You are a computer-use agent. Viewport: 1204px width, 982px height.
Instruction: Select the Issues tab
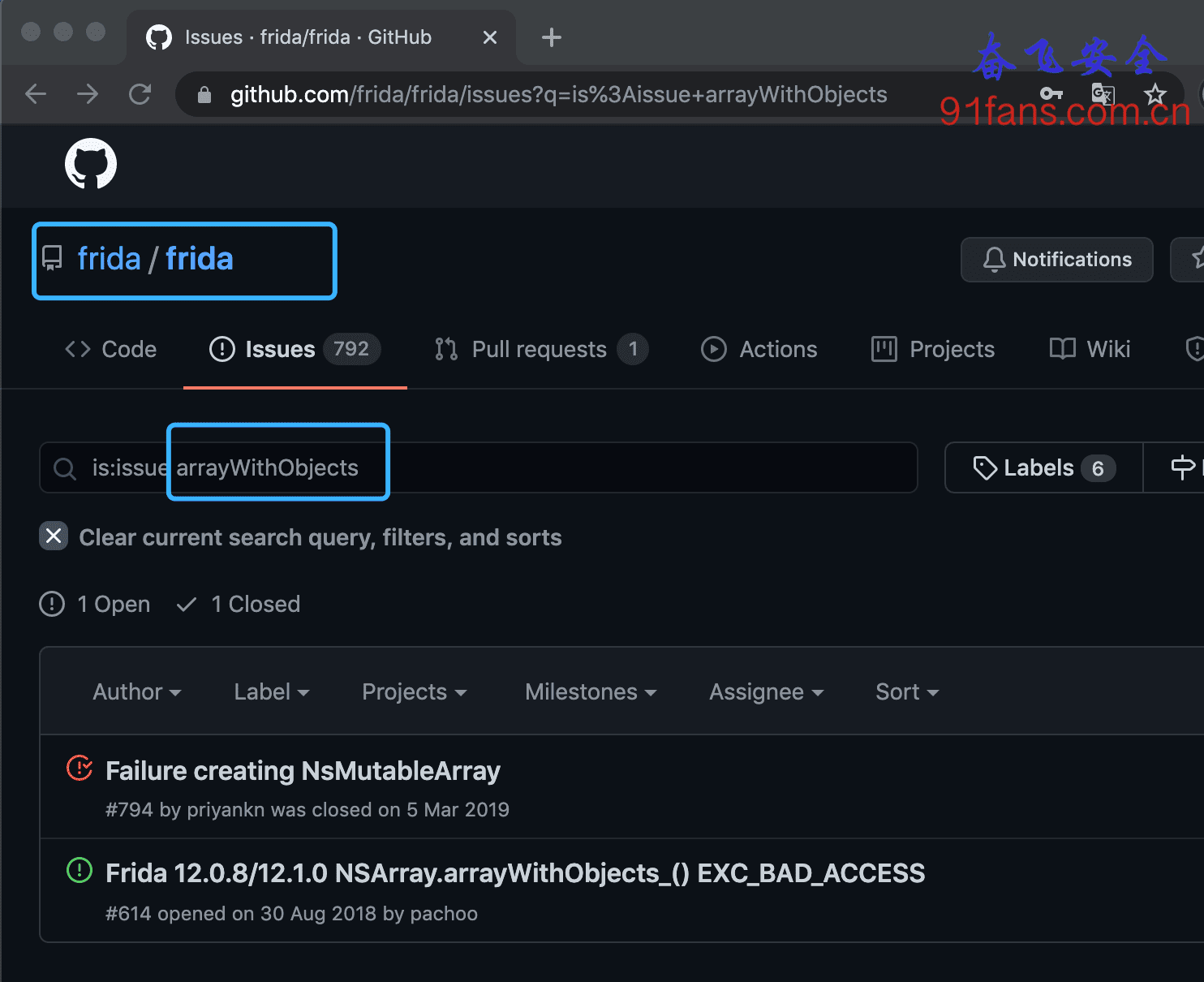coord(295,349)
